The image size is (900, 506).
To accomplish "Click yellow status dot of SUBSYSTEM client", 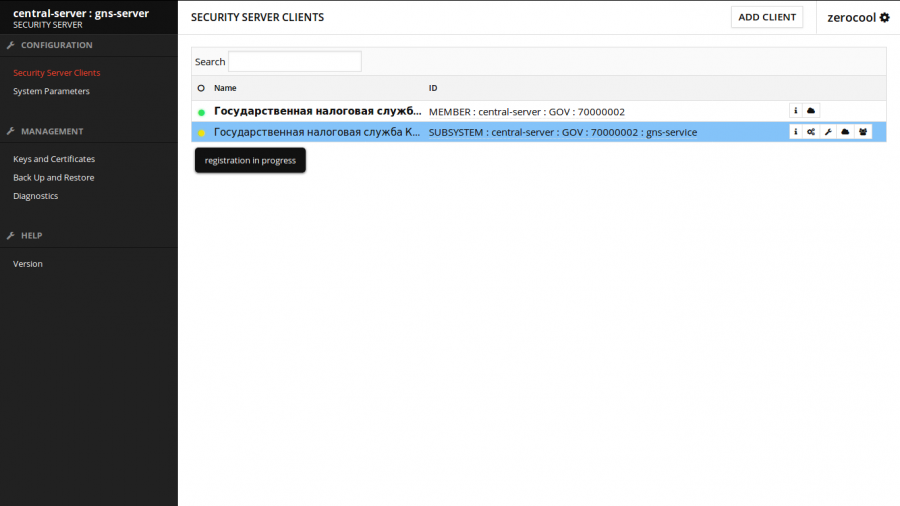I will [x=201, y=133].
